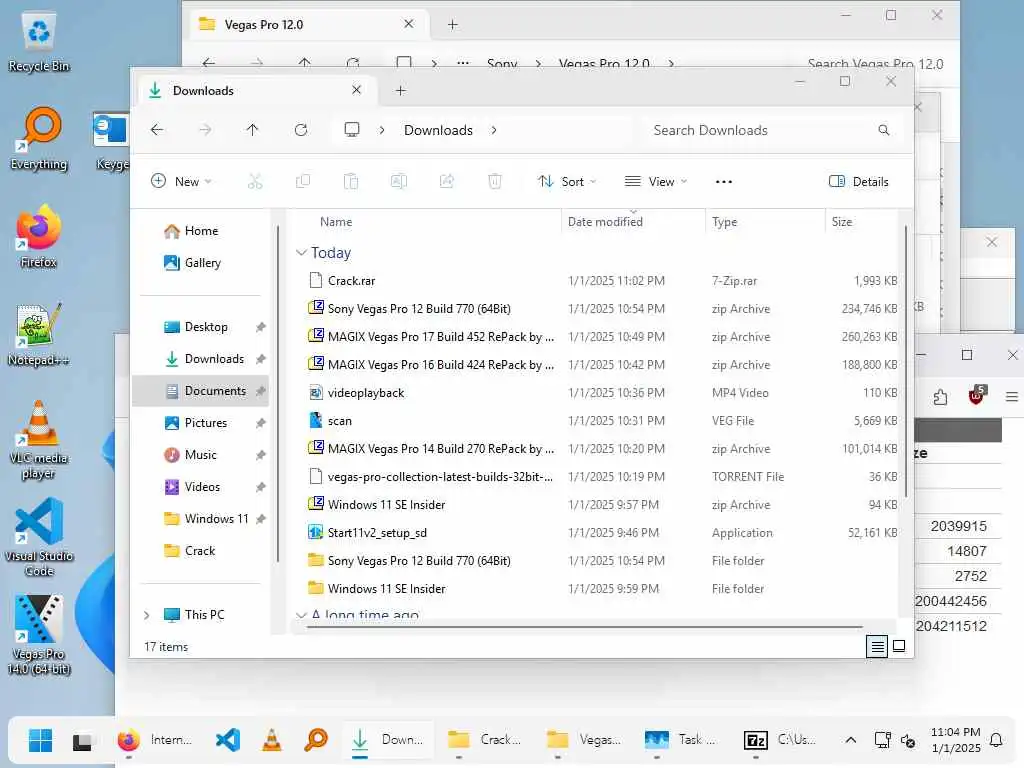1024x768 pixels.
Task: Select Vegas Pro 14.0 desktop shortcut
Action: (x=39, y=635)
